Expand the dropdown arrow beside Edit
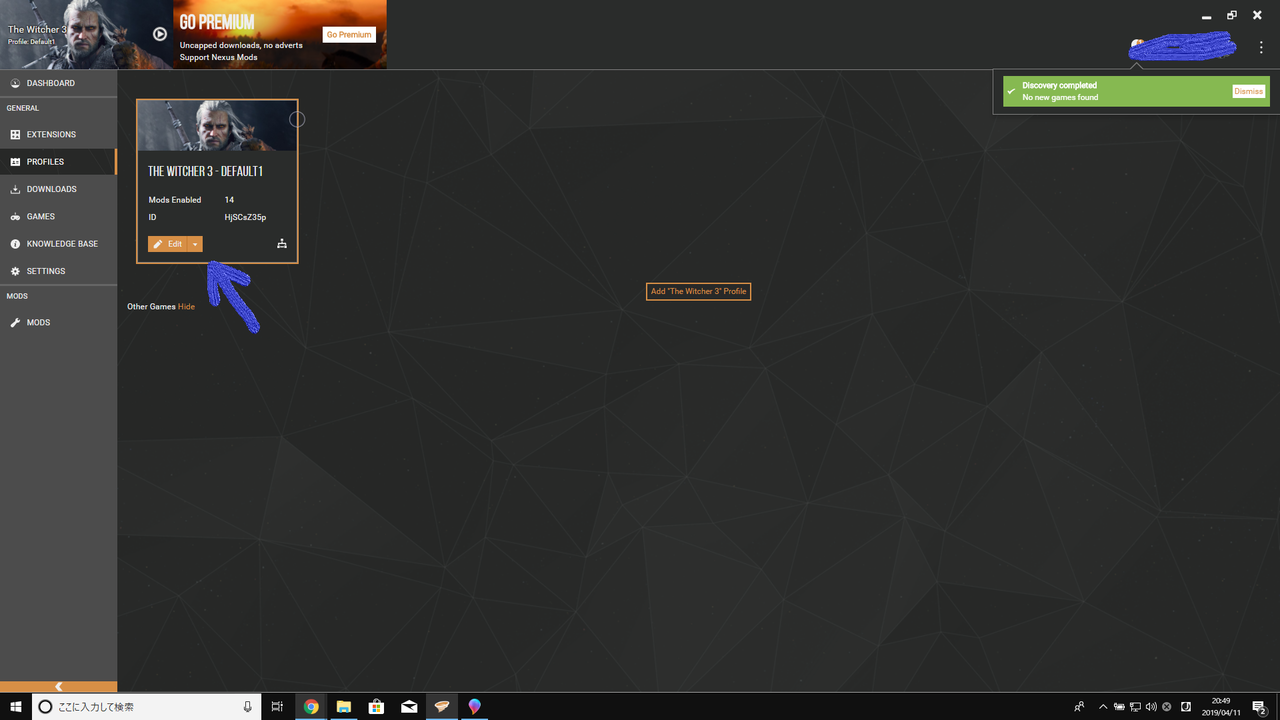 pyautogui.click(x=195, y=244)
